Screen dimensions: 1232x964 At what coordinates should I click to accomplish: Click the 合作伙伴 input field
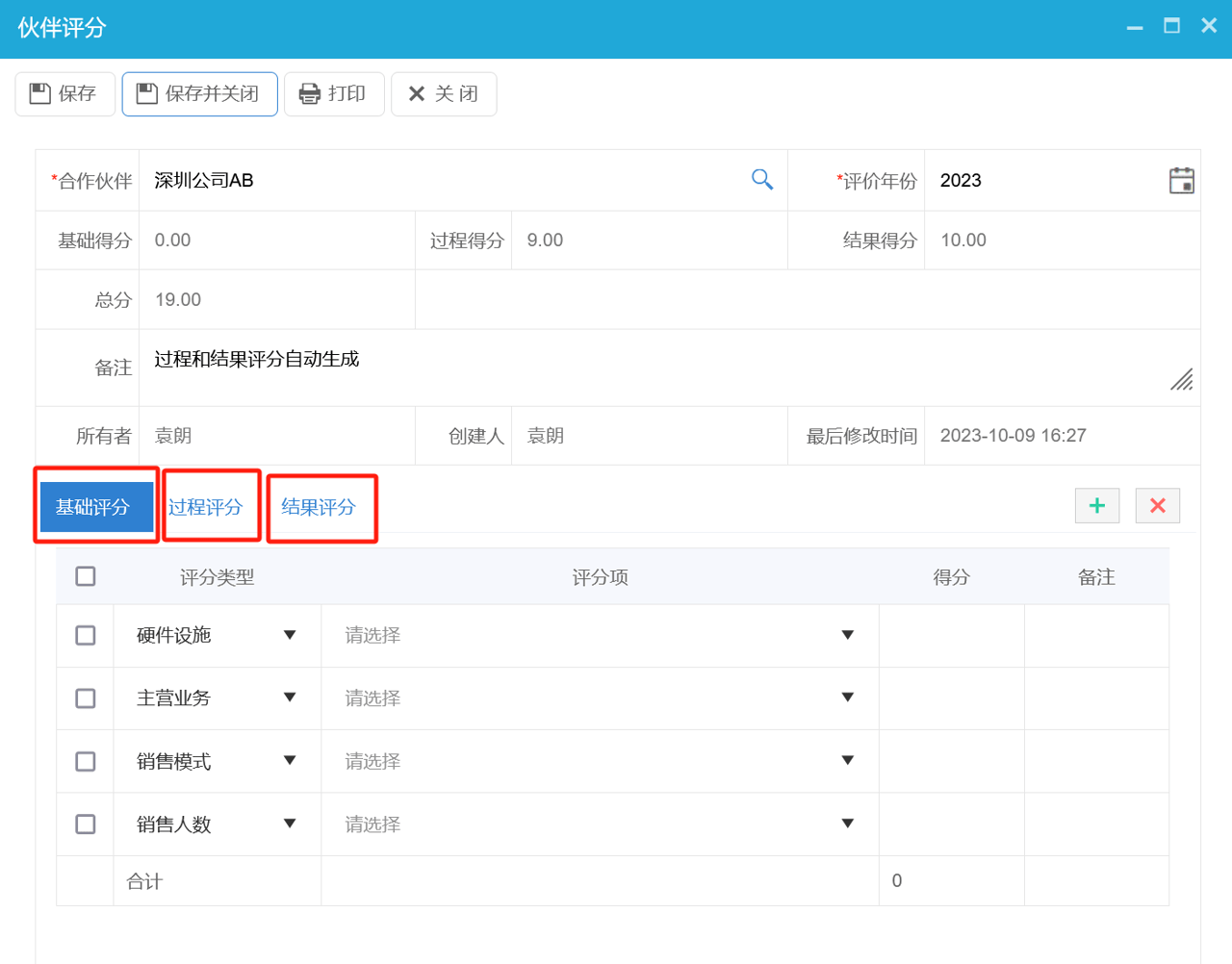[443, 181]
